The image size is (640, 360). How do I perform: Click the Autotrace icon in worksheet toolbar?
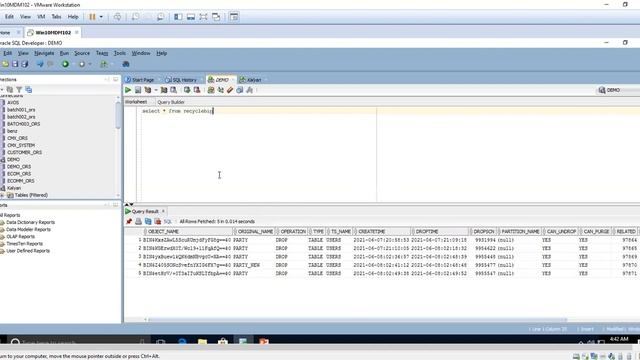click(164, 90)
